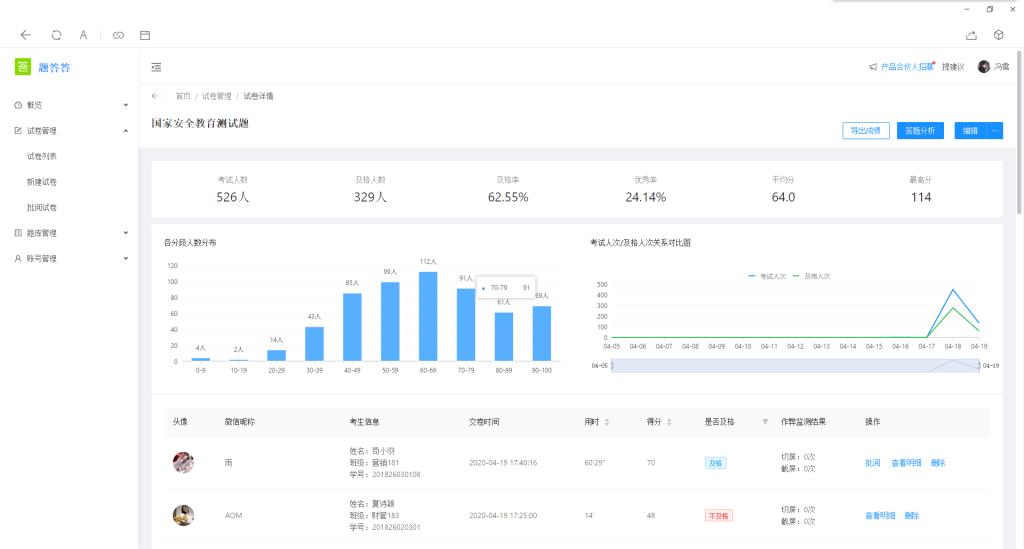1024x549 pixels.
Task: Click 查看明细 in row for AOM
Action: click(880, 516)
